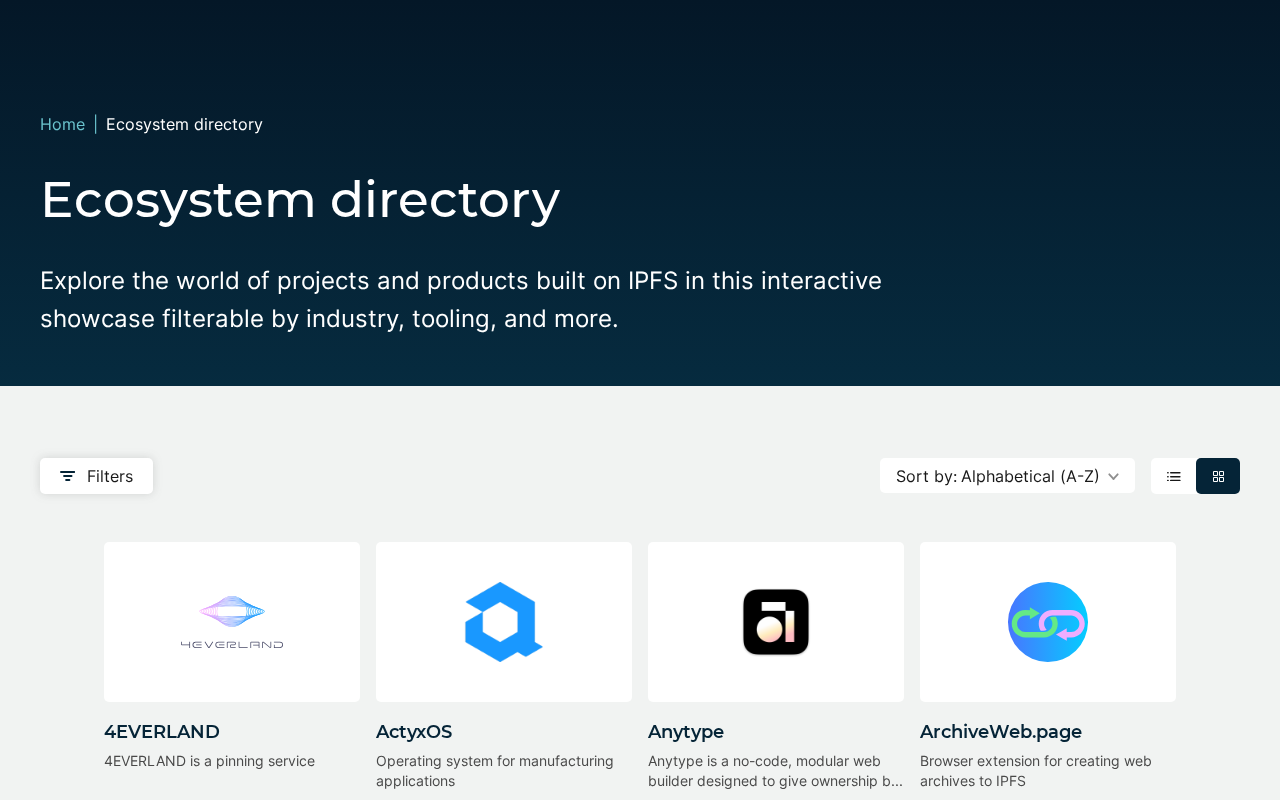The width and height of the screenshot is (1280, 800).
Task: Open the ActyxOS logo card
Action: pos(504,622)
